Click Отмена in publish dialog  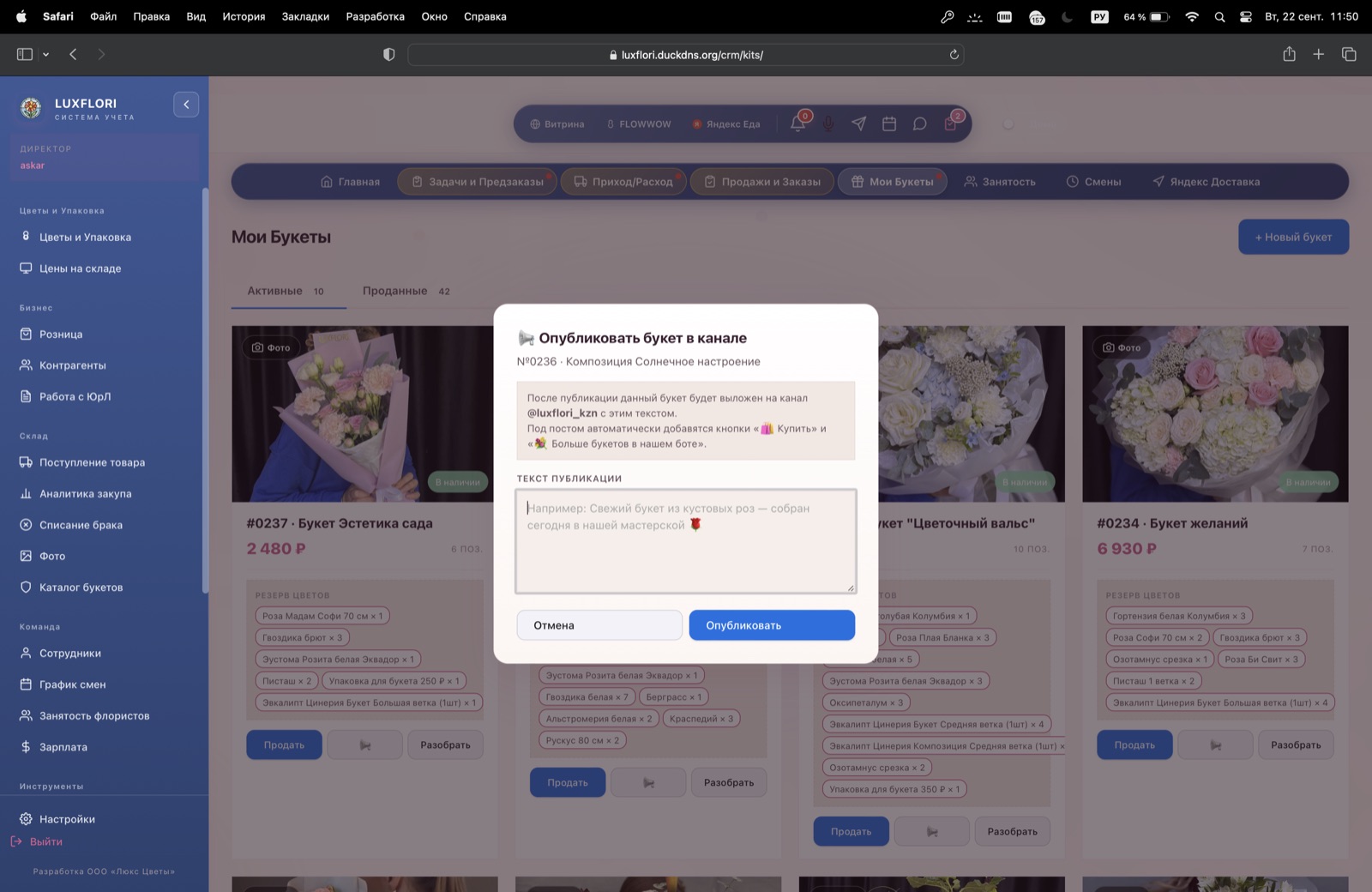tap(599, 625)
